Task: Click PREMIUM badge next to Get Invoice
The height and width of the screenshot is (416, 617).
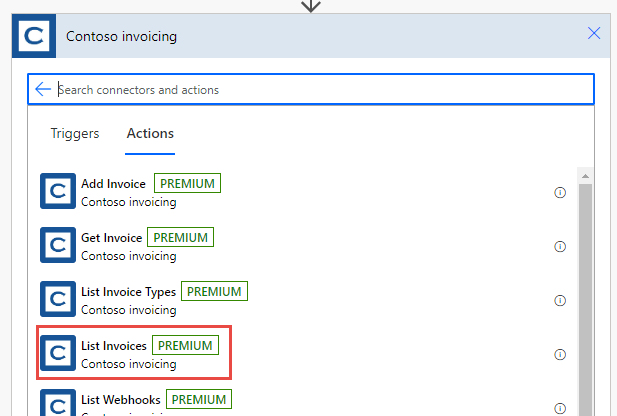Action: pyautogui.click(x=181, y=237)
